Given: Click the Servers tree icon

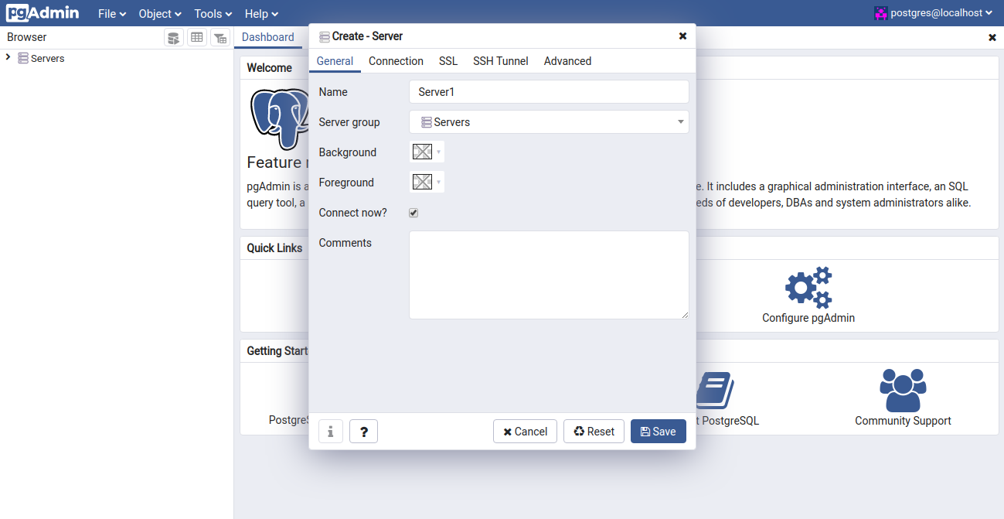Looking at the screenshot, I should click(23, 58).
